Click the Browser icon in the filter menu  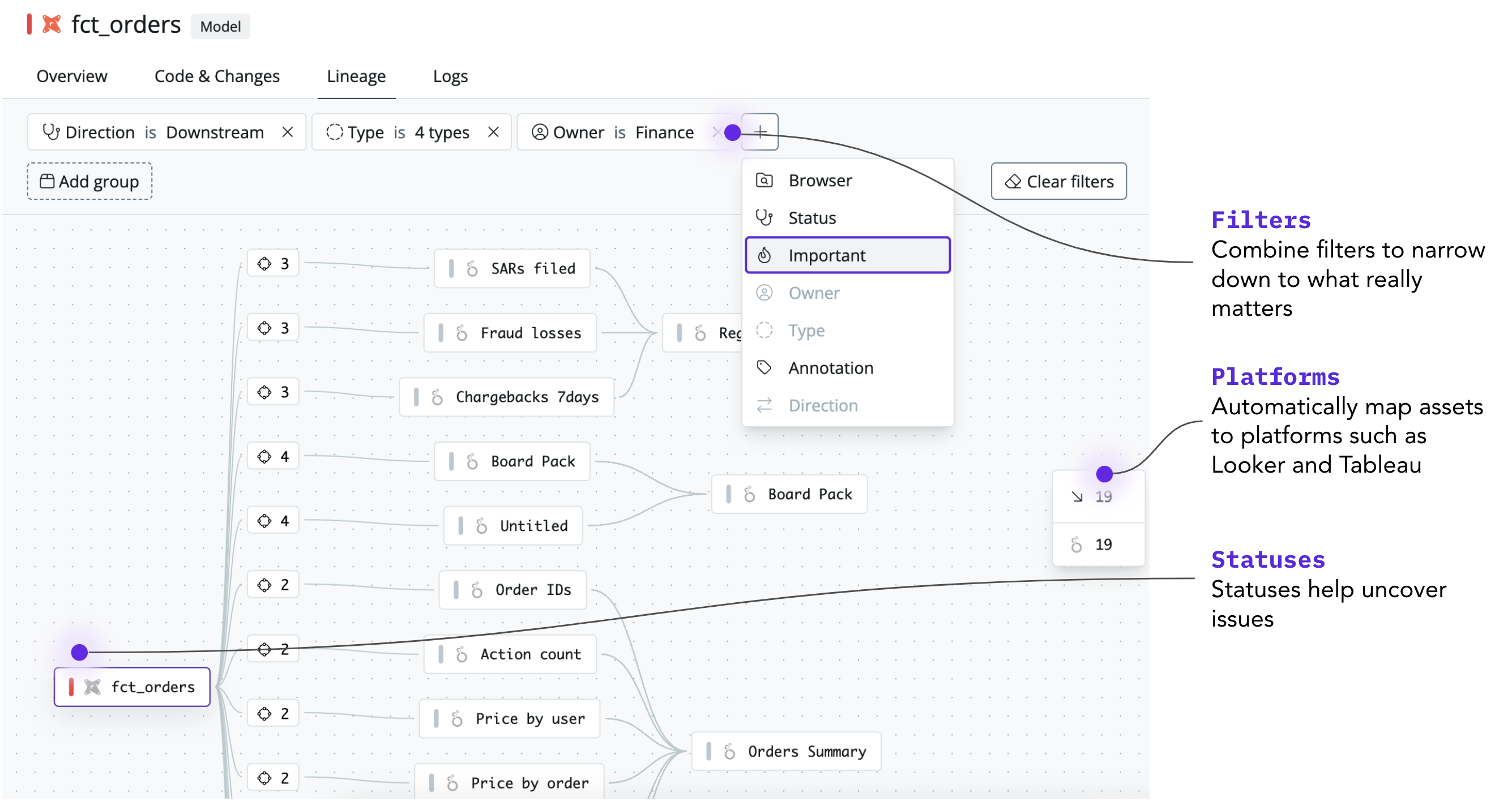pos(763,180)
